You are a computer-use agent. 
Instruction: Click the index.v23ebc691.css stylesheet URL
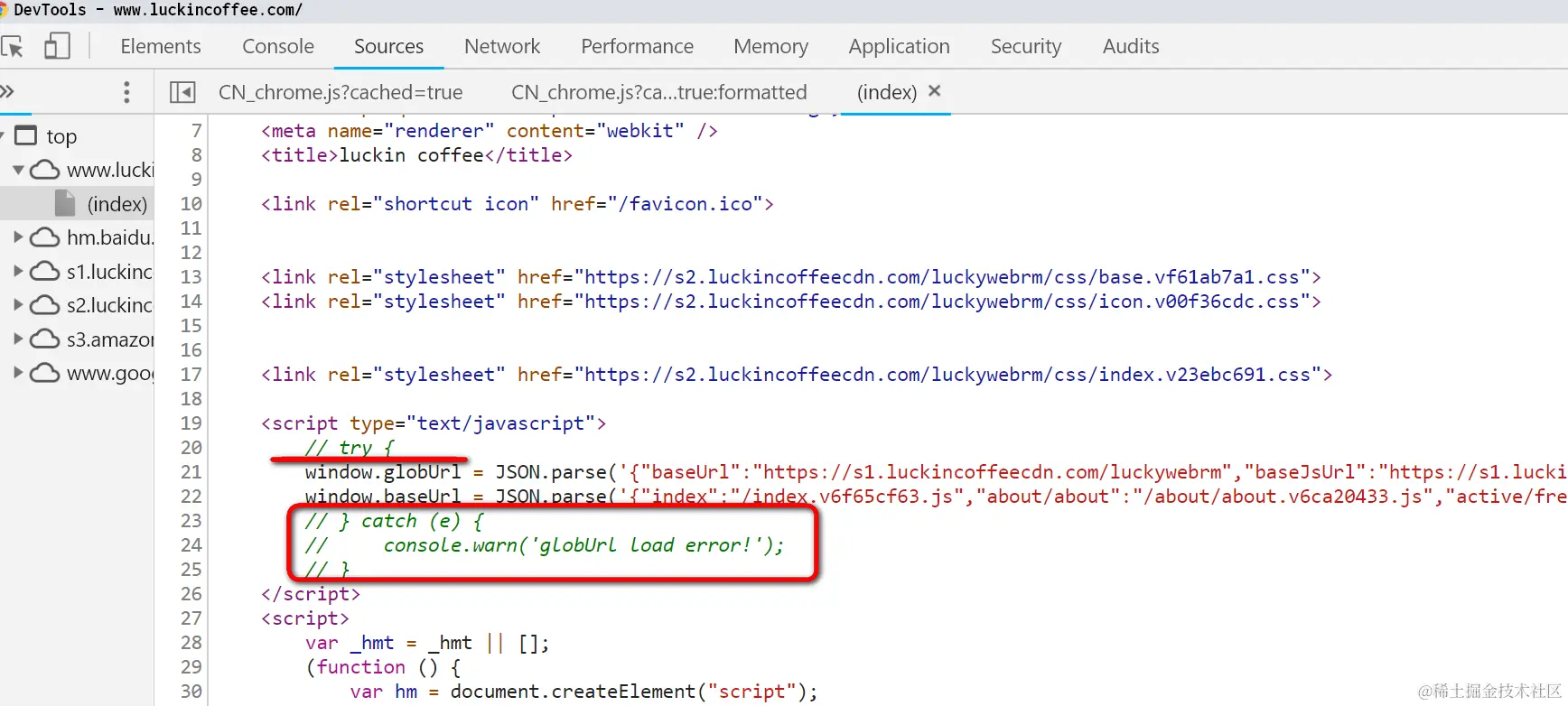point(947,374)
